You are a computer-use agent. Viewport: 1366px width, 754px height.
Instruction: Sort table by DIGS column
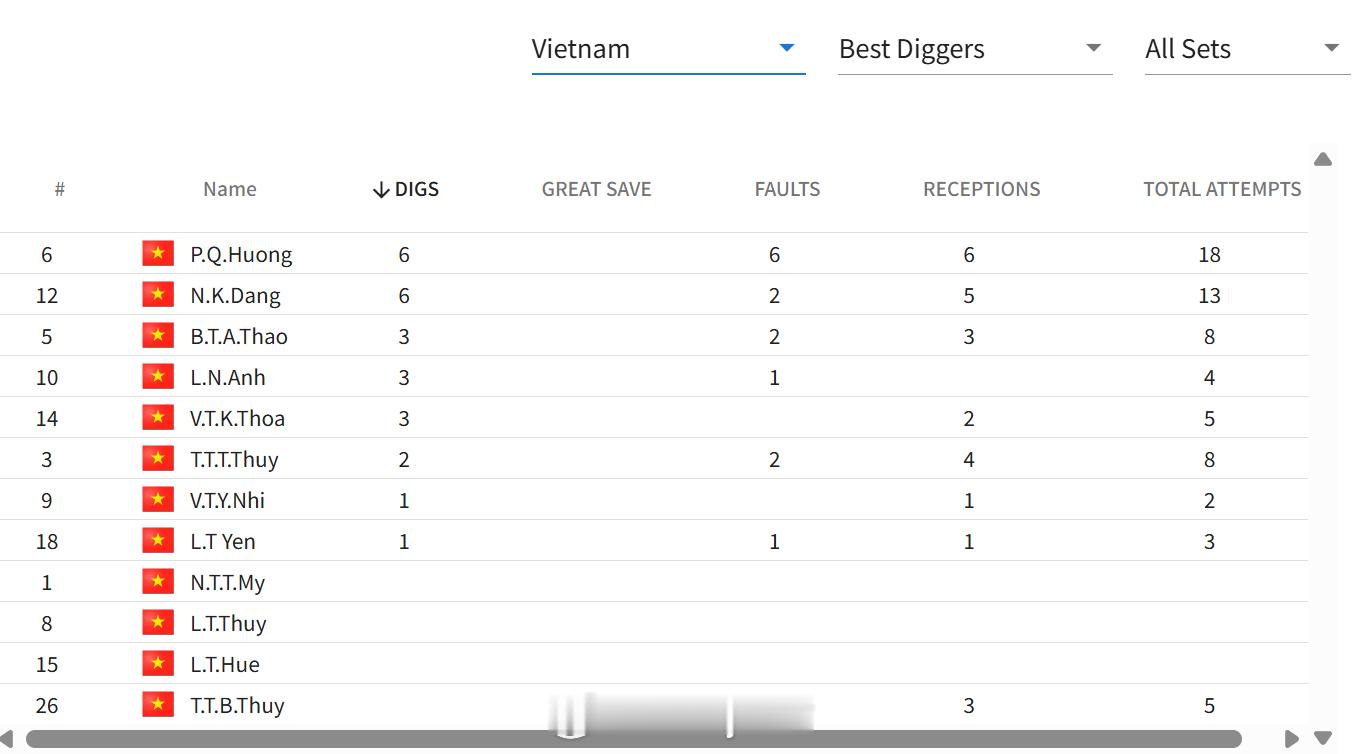[x=405, y=189]
